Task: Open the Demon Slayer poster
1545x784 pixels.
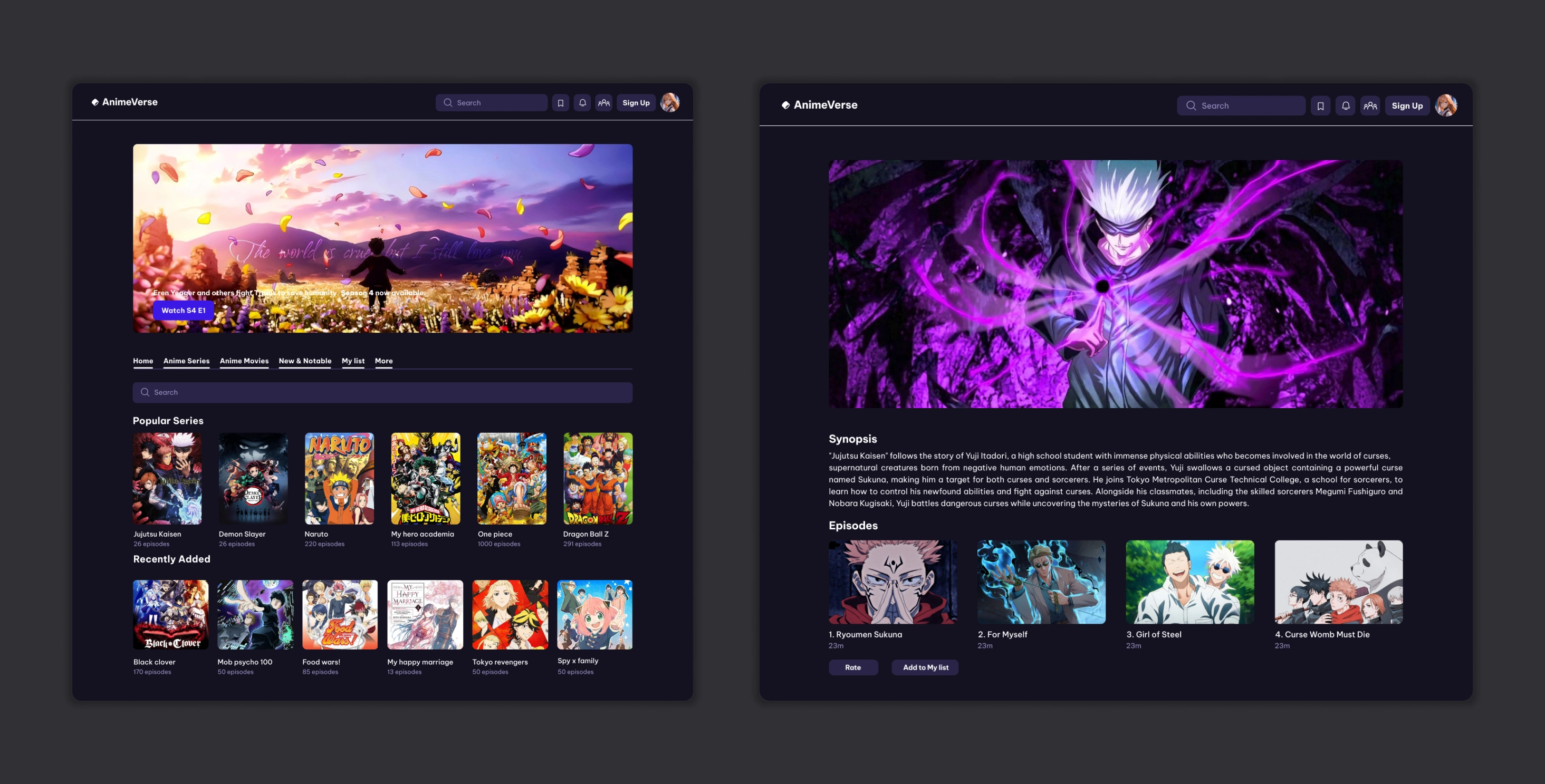Action: (253, 478)
